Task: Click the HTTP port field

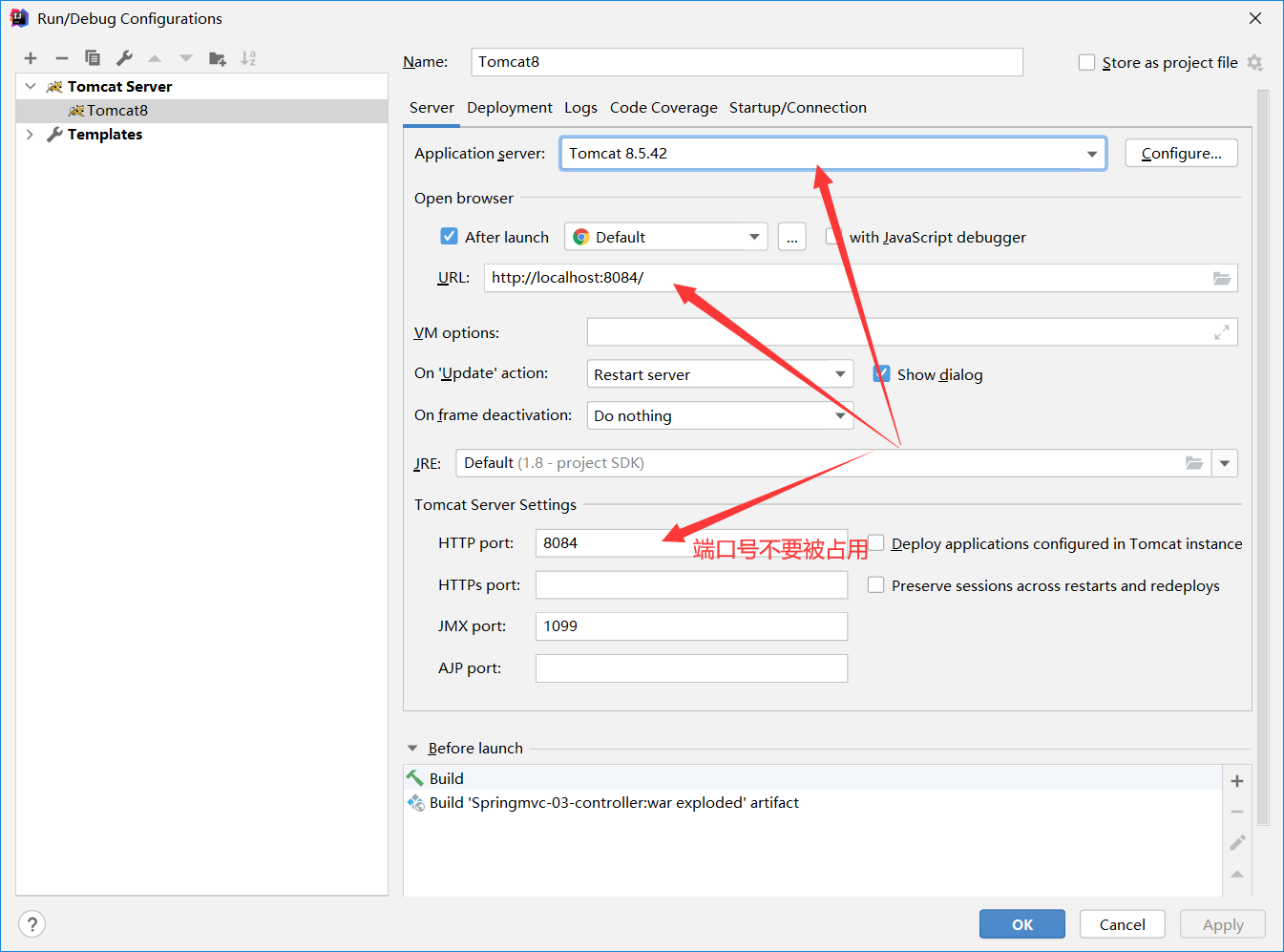Action: pos(691,543)
